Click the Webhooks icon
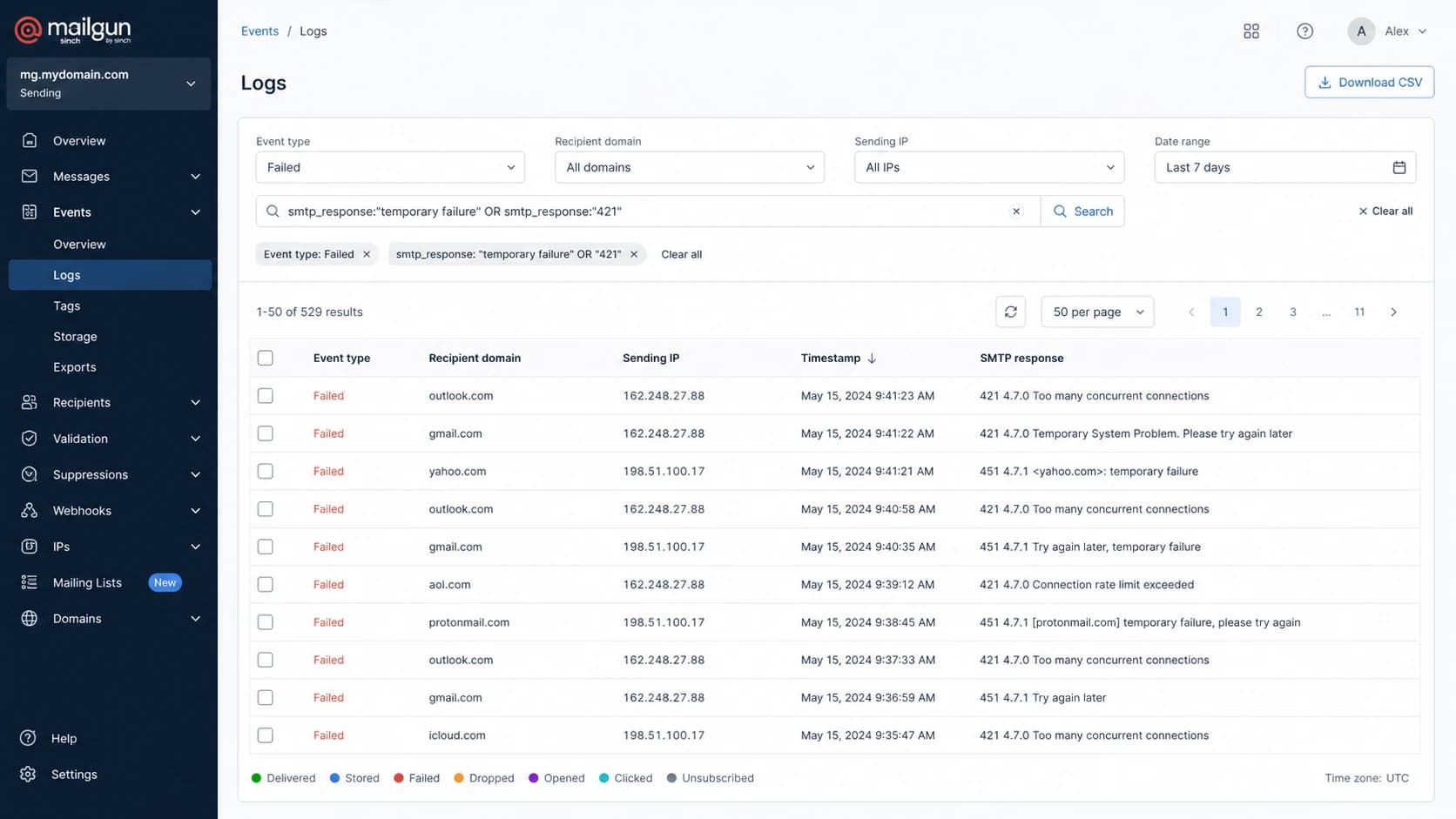The height and width of the screenshot is (819, 1456). tap(30, 510)
